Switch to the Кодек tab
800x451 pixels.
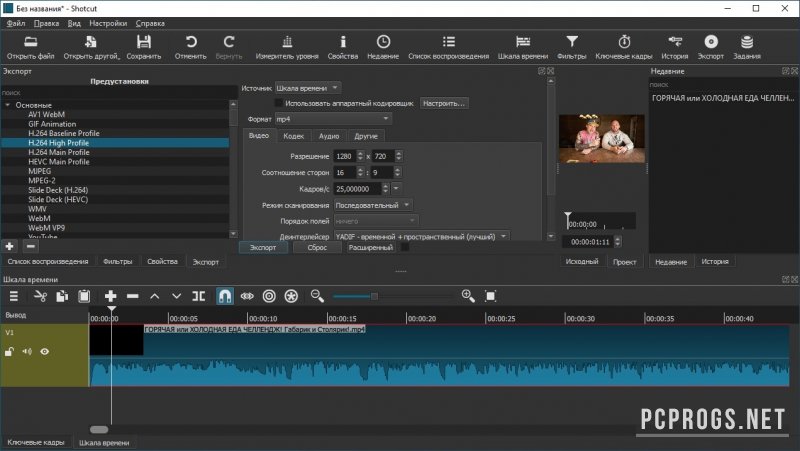coord(293,136)
